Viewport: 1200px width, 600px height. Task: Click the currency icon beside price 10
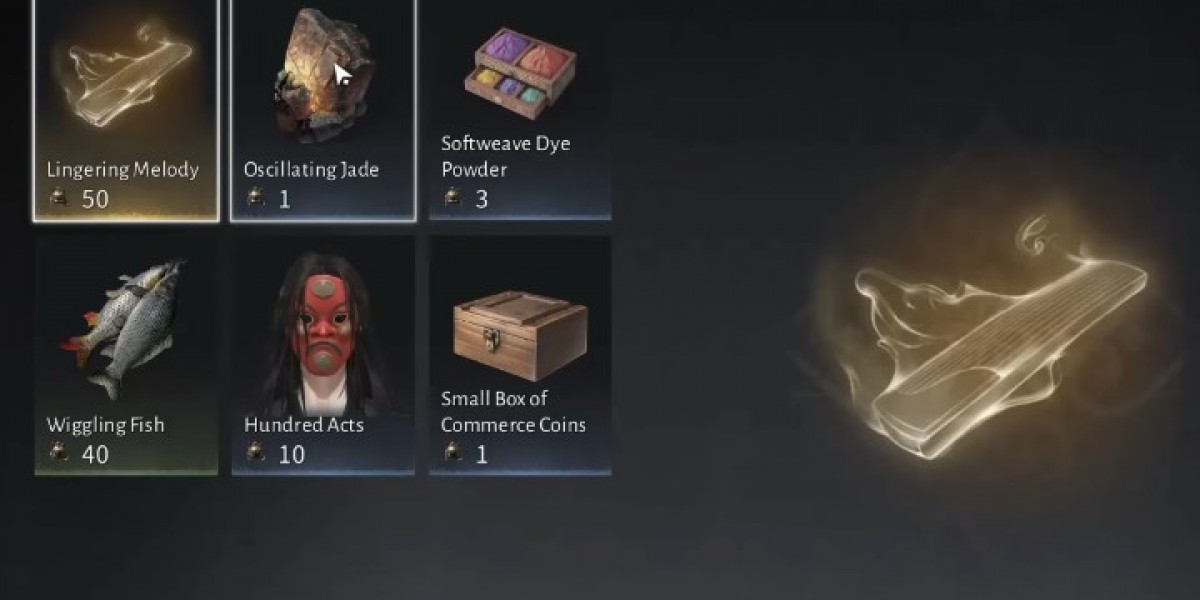(256, 453)
